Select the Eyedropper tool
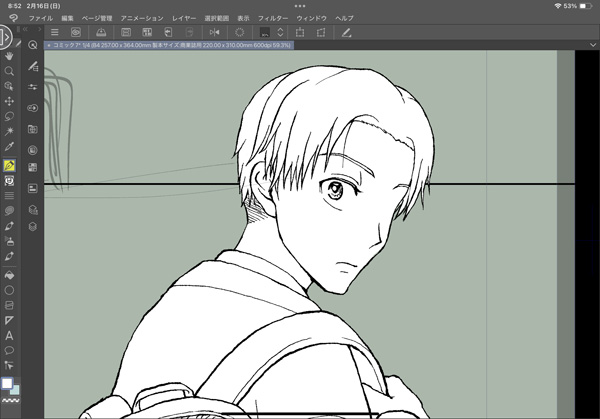600x419 pixels. pyautogui.click(x=9, y=148)
